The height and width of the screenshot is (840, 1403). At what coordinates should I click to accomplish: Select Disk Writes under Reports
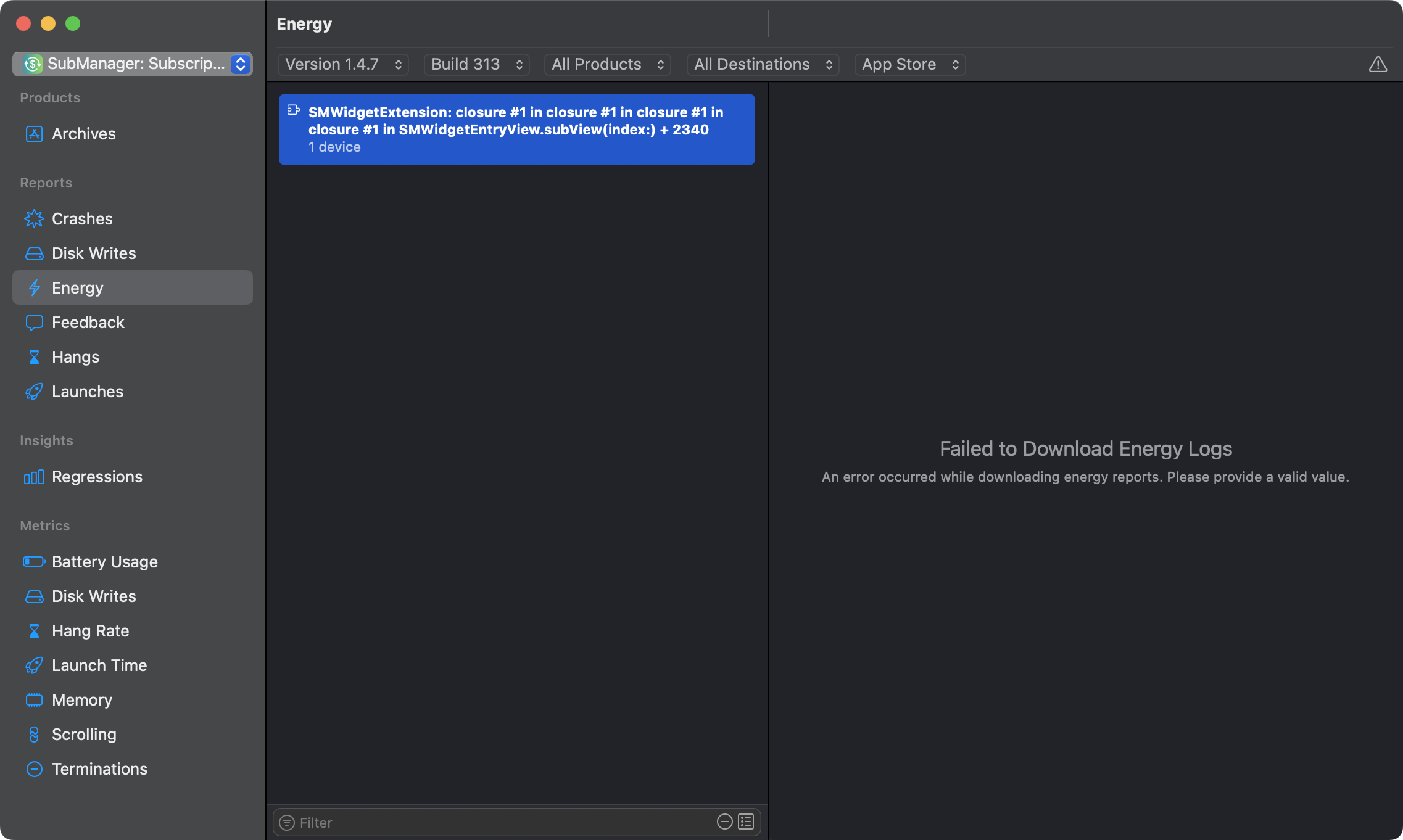point(133,253)
